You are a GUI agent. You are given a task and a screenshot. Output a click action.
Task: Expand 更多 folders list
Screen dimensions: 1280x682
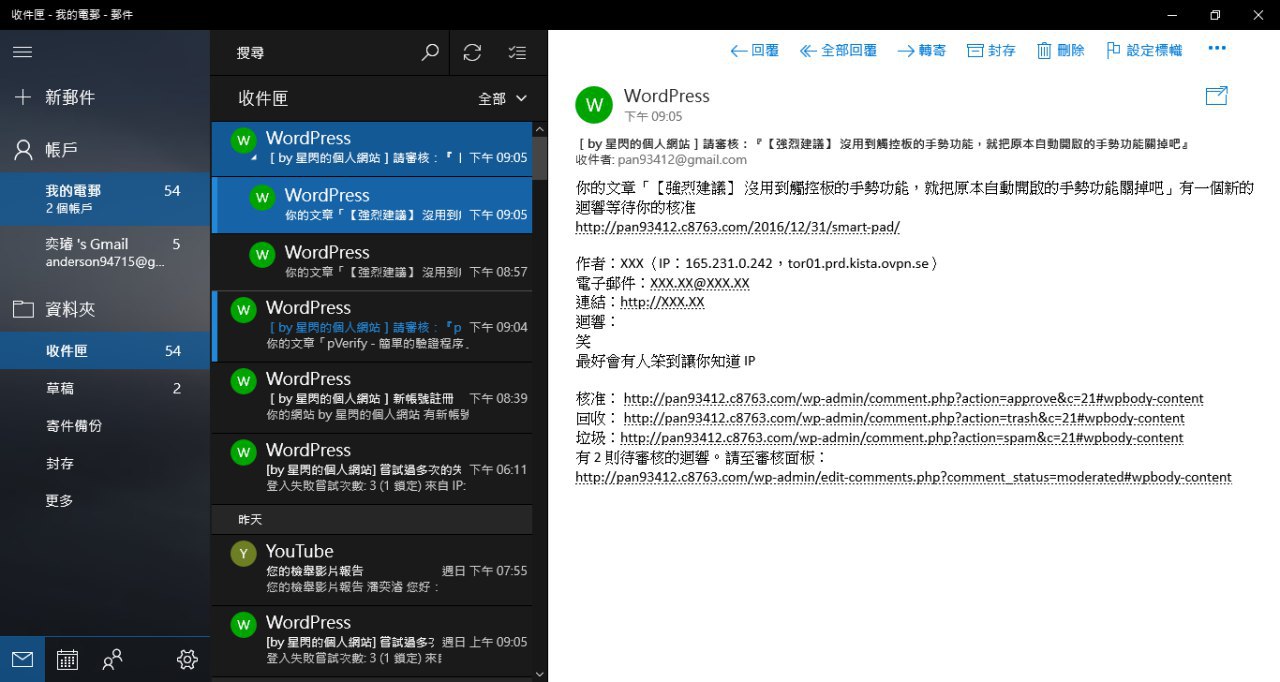59,500
